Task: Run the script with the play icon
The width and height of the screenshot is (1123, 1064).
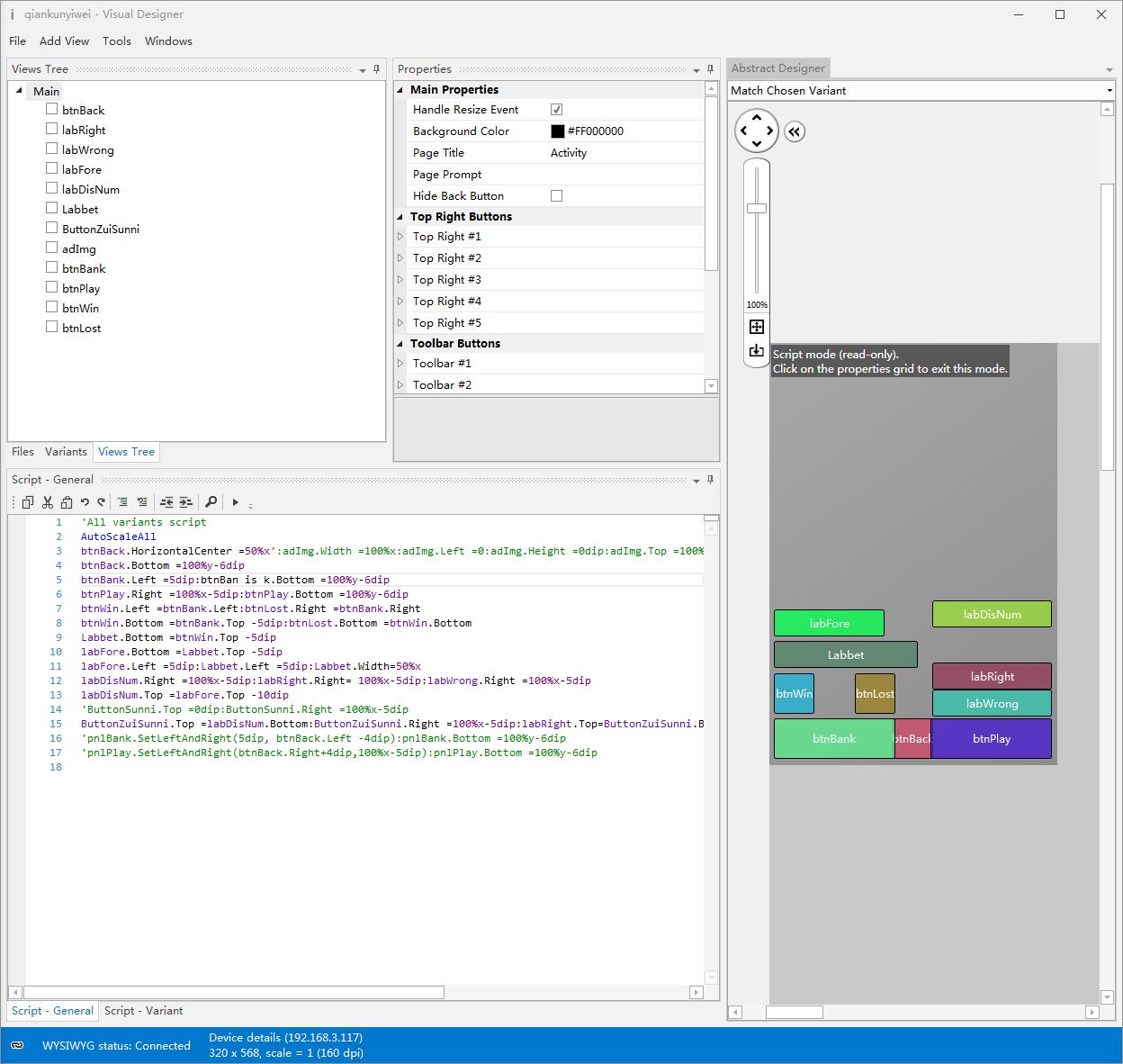Action: pyautogui.click(x=235, y=502)
